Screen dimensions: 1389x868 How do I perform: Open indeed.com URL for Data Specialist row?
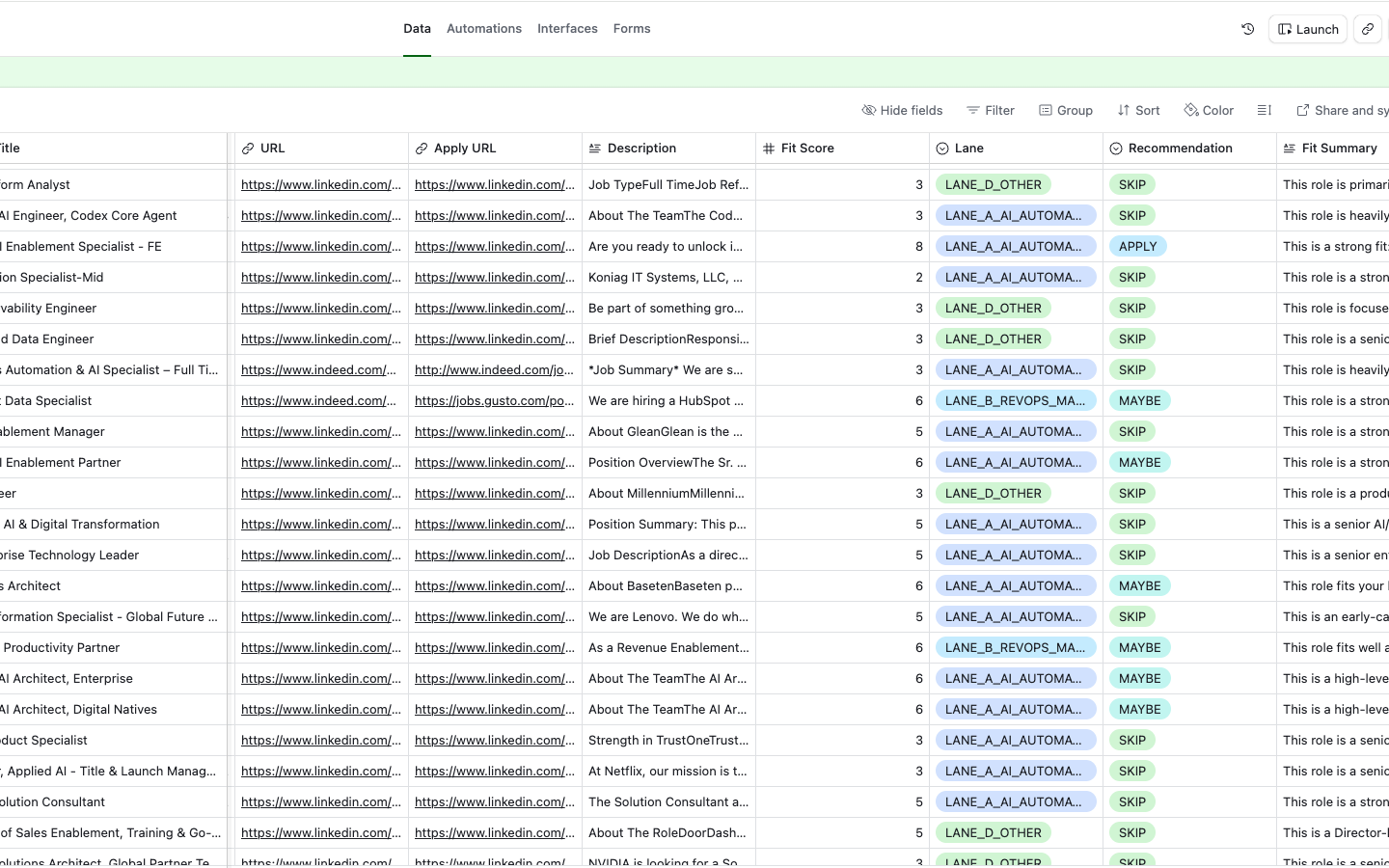click(318, 400)
